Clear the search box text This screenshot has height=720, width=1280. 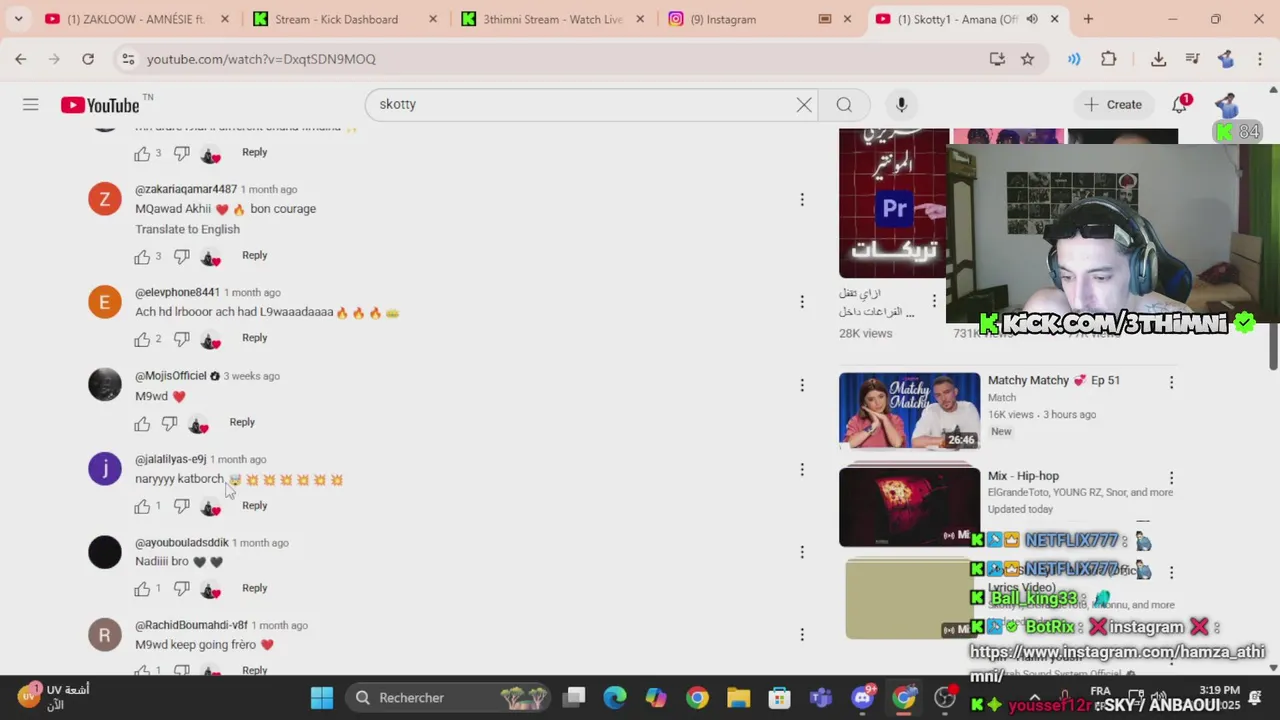(x=804, y=104)
